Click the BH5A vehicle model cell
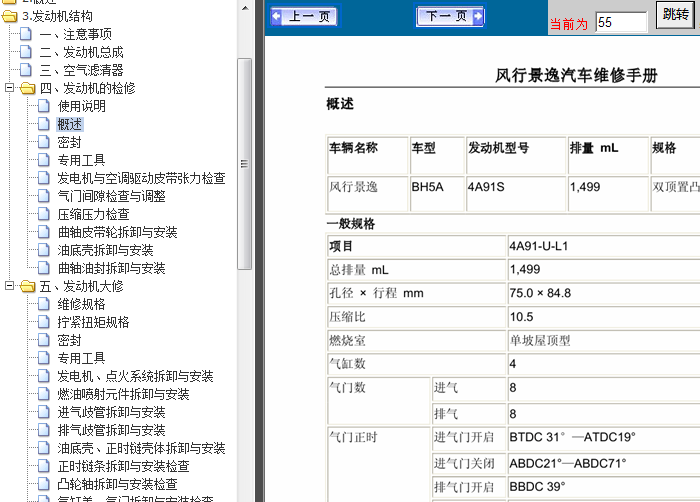This screenshot has height=502, width=700. [437, 193]
